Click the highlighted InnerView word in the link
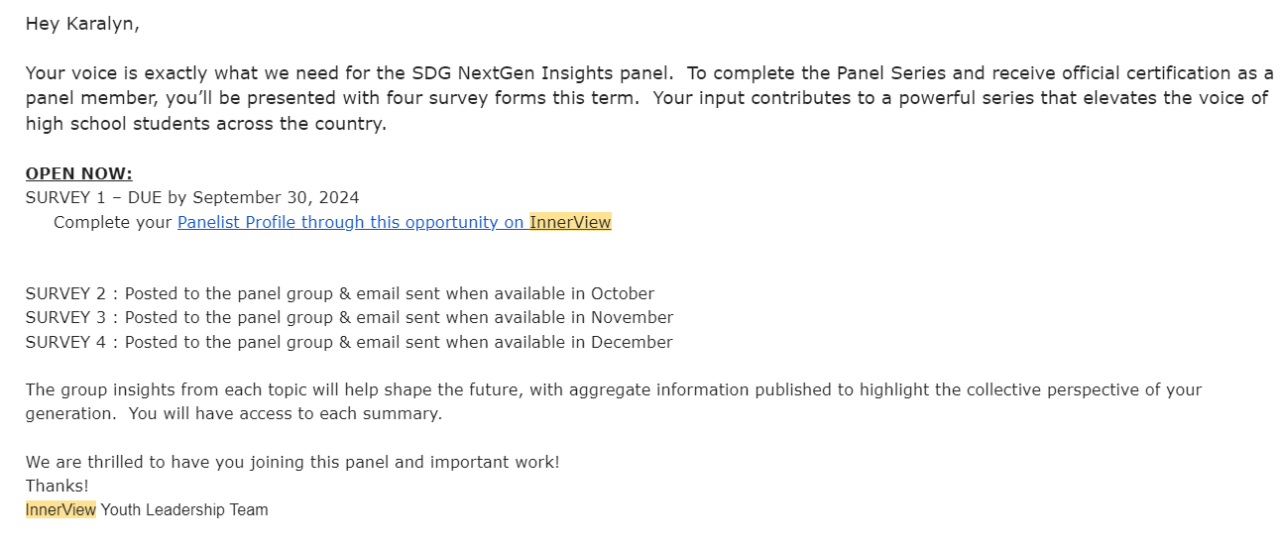Viewport: 1280px width, 550px height. [x=570, y=222]
